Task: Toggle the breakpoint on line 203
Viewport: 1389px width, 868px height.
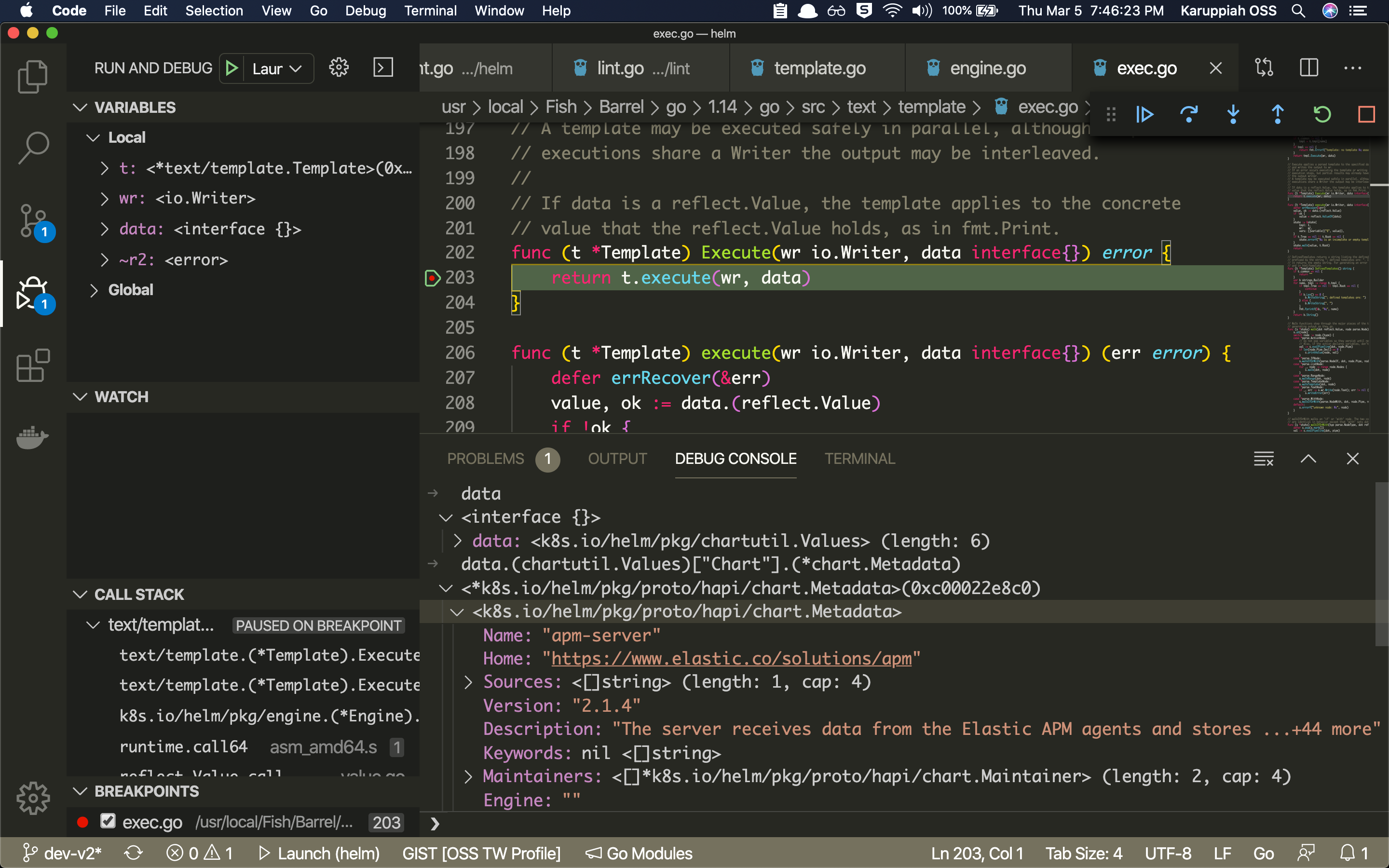Action: pos(432,278)
